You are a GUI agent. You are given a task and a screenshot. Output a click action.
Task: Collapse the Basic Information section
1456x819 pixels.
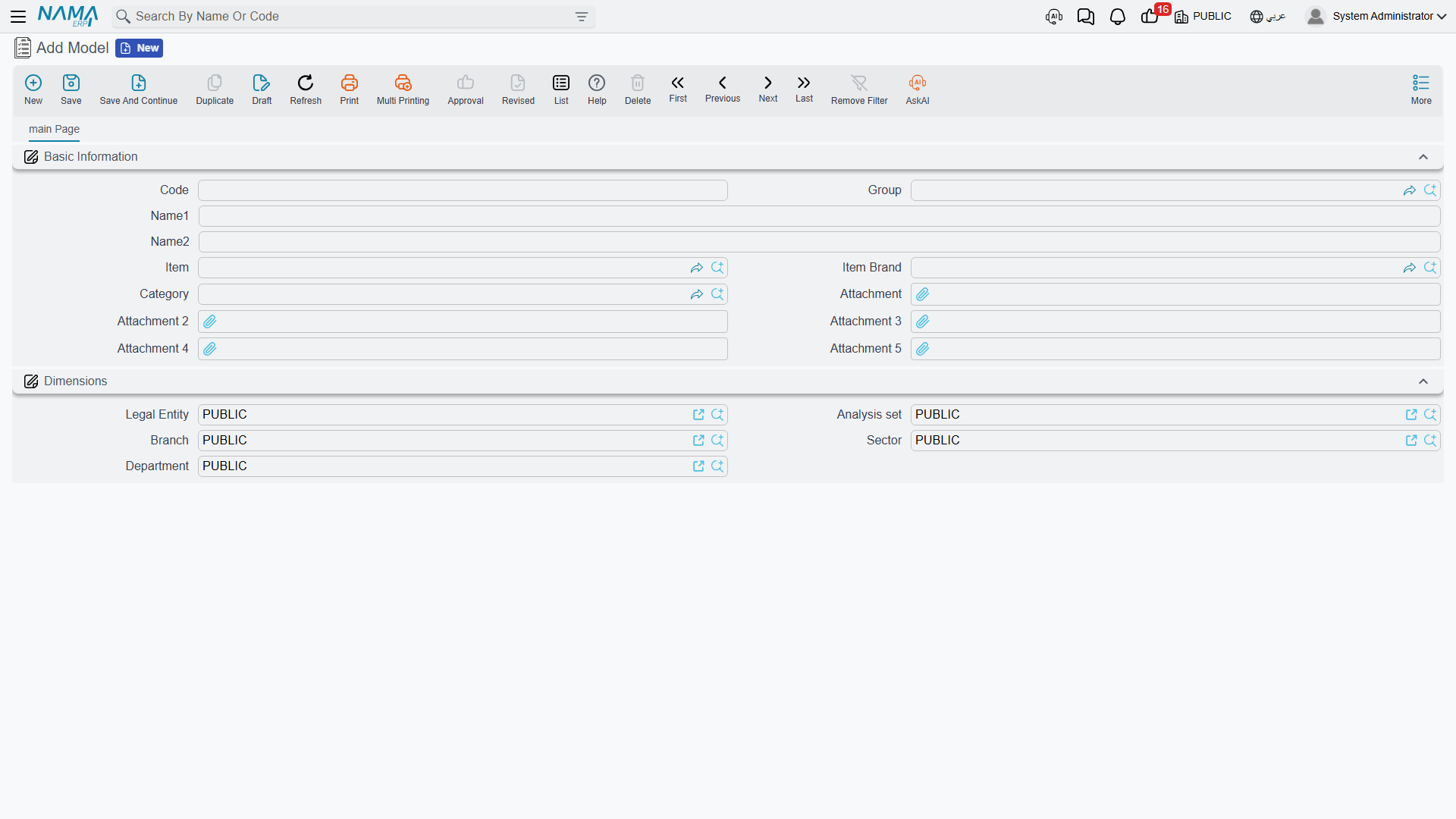pos(1423,157)
